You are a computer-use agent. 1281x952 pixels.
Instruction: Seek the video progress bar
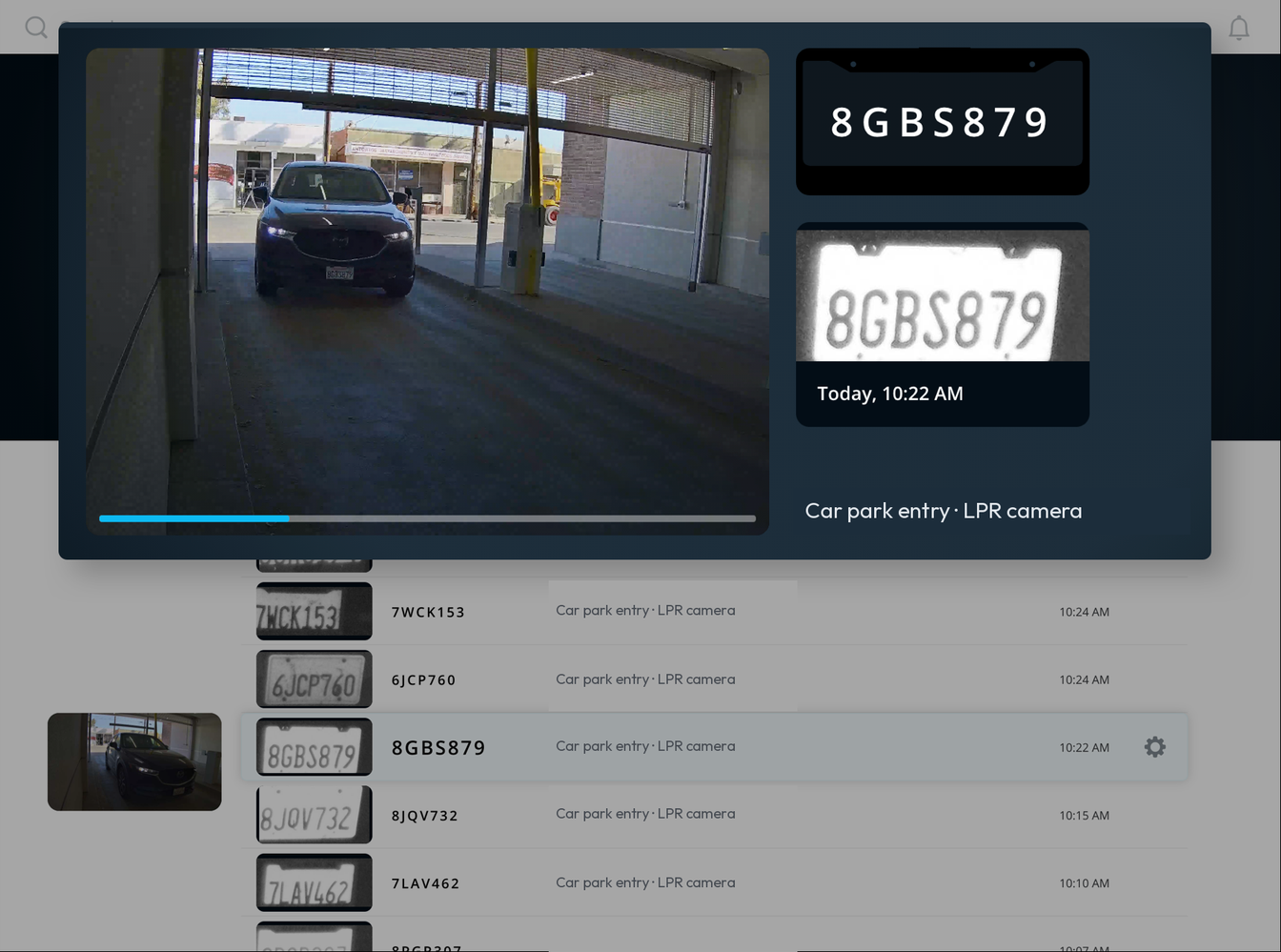pyautogui.click(x=427, y=518)
